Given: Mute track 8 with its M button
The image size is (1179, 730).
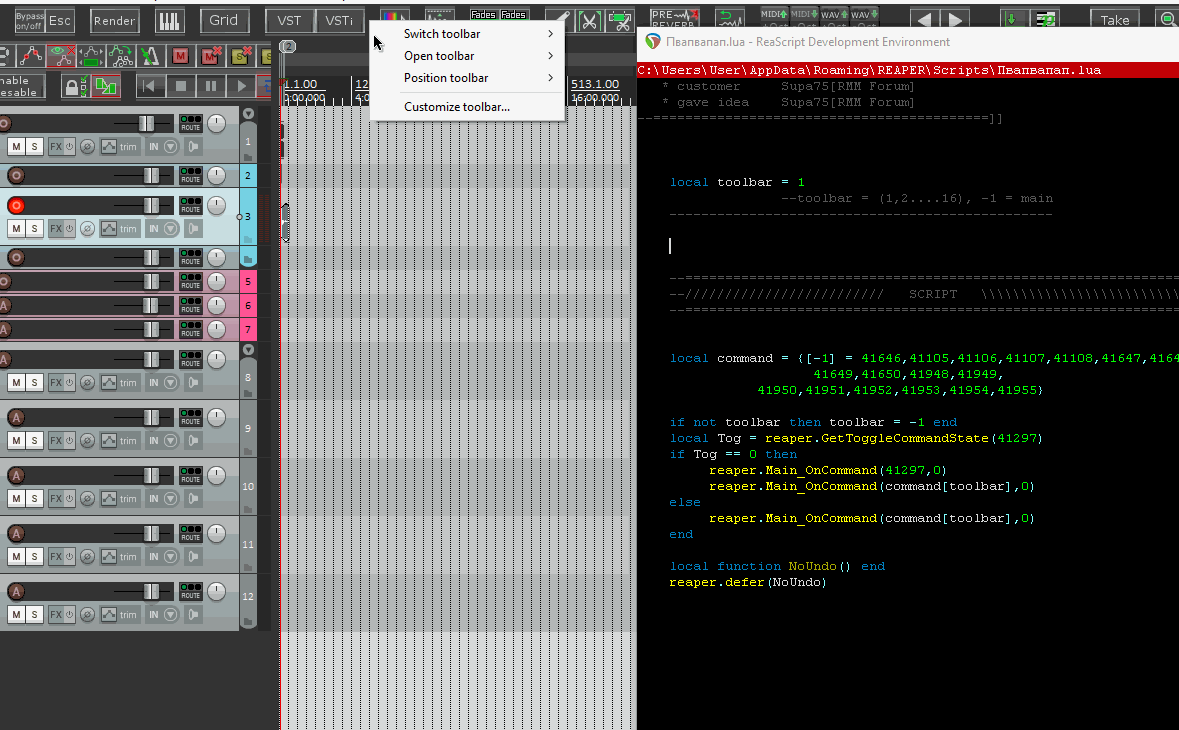Looking at the screenshot, I should (x=17, y=383).
